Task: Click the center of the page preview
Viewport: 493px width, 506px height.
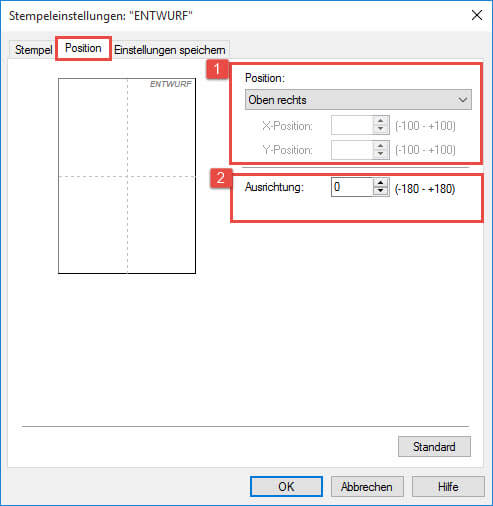Action: [127, 176]
